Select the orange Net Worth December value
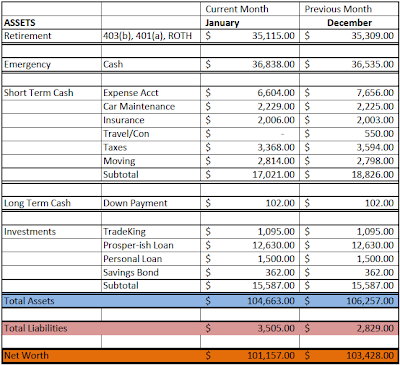 click(370, 356)
